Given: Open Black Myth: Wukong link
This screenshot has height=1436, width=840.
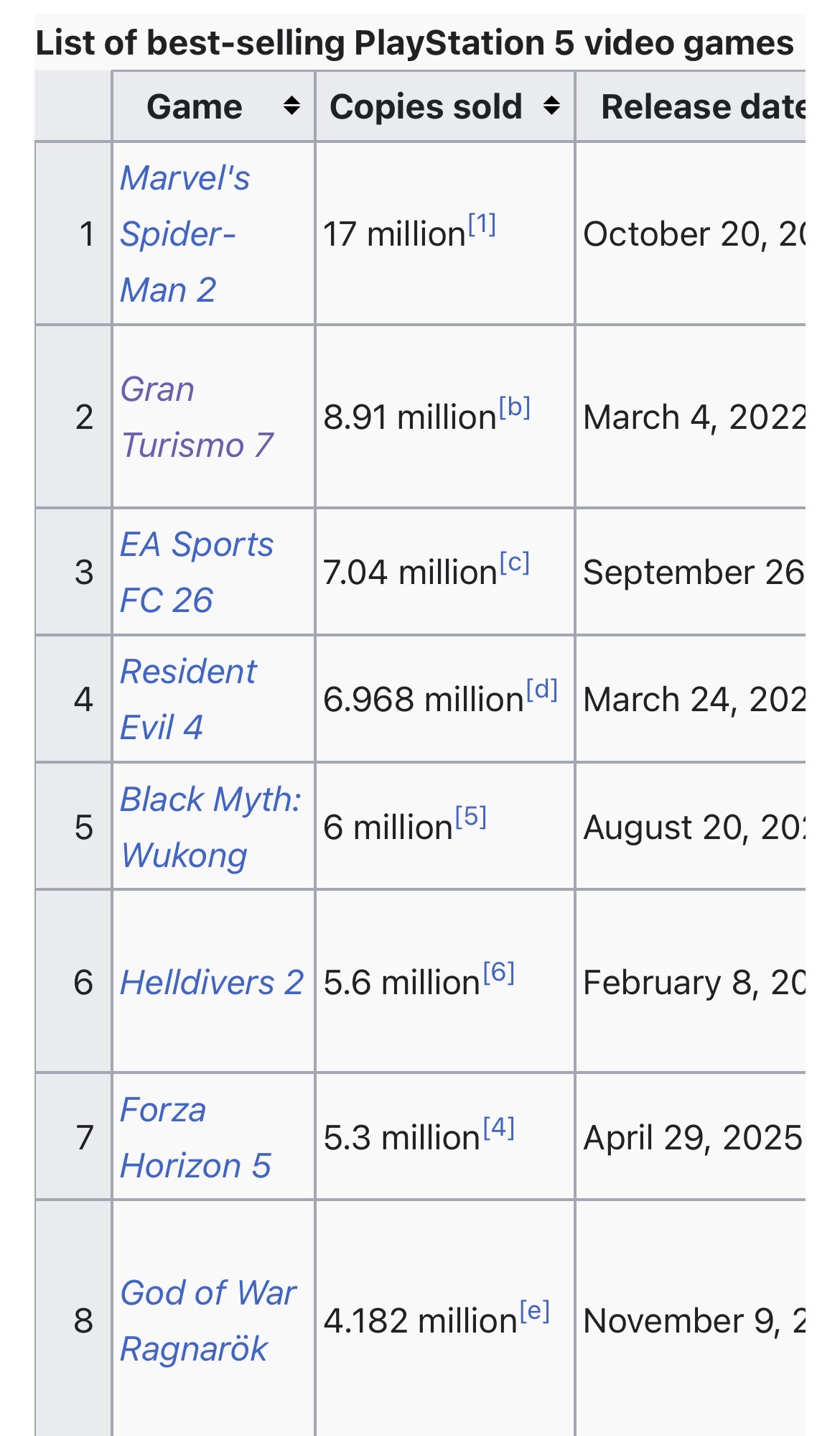Looking at the screenshot, I should pyautogui.click(x=211, y=827).
